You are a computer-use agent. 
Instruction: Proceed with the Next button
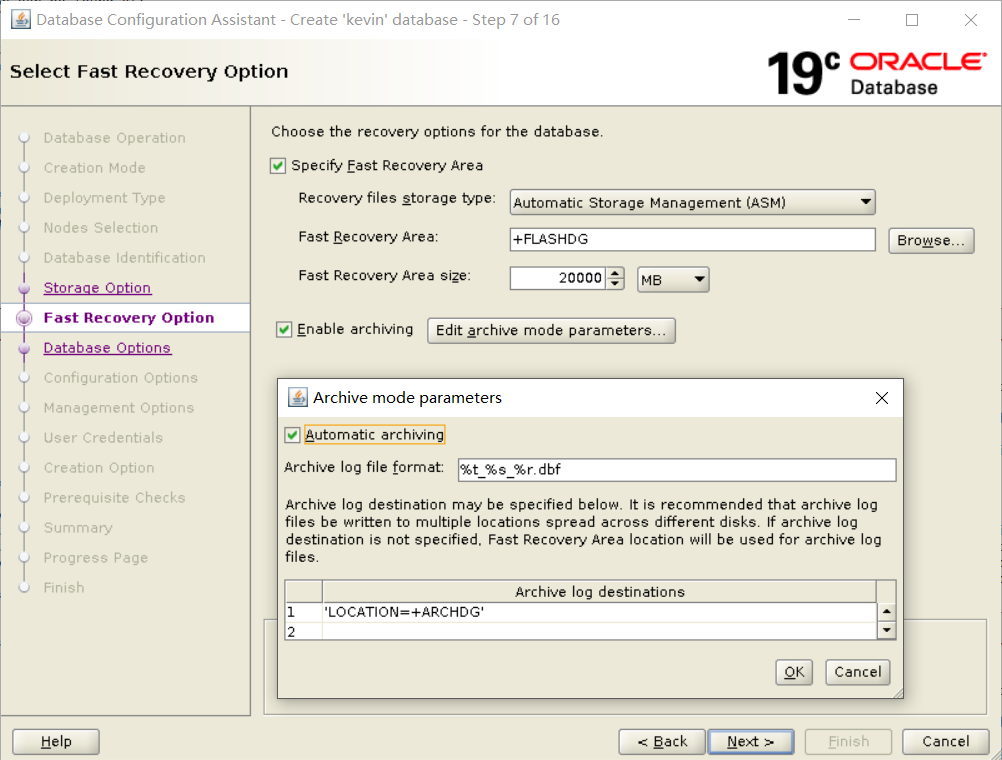tap(751, 741)
